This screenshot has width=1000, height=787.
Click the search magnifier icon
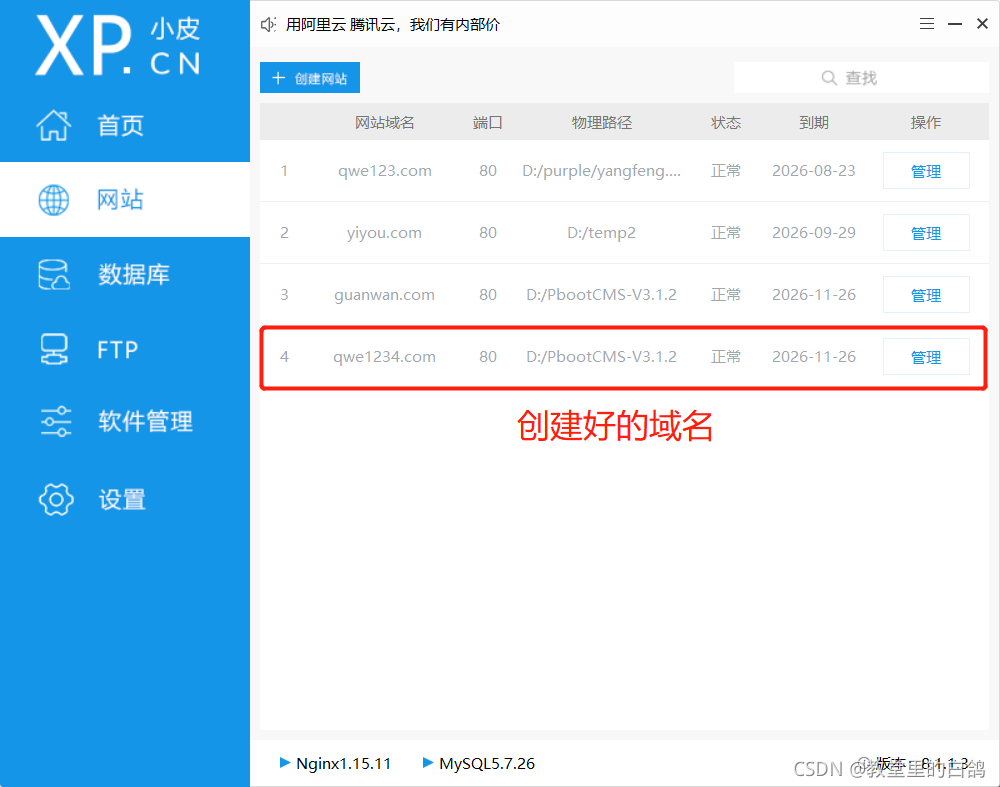click(829, 78)
